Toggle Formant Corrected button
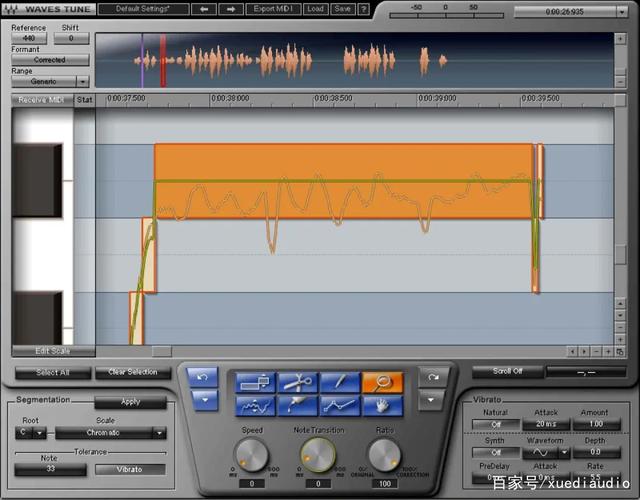This screenshot has width=640, height=500. [50, 60]
